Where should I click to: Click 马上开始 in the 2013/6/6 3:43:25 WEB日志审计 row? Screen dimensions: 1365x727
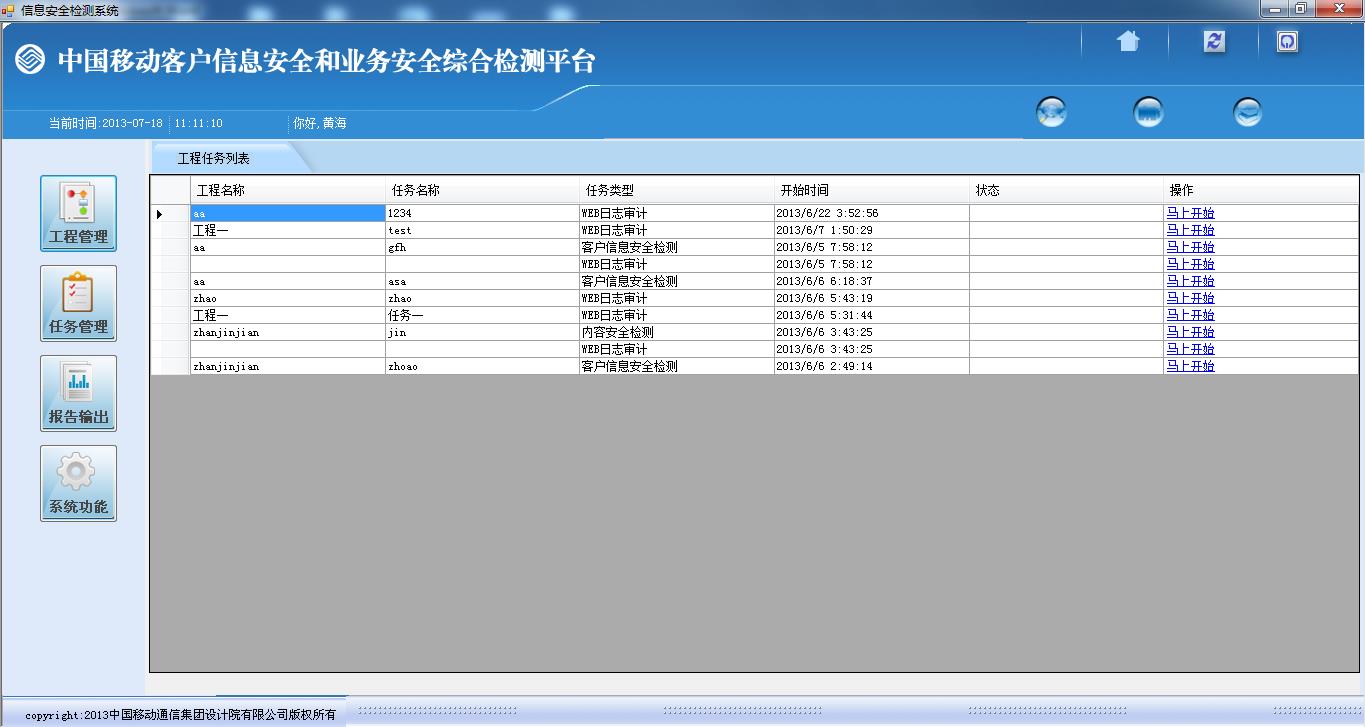tap(1190, 349)
